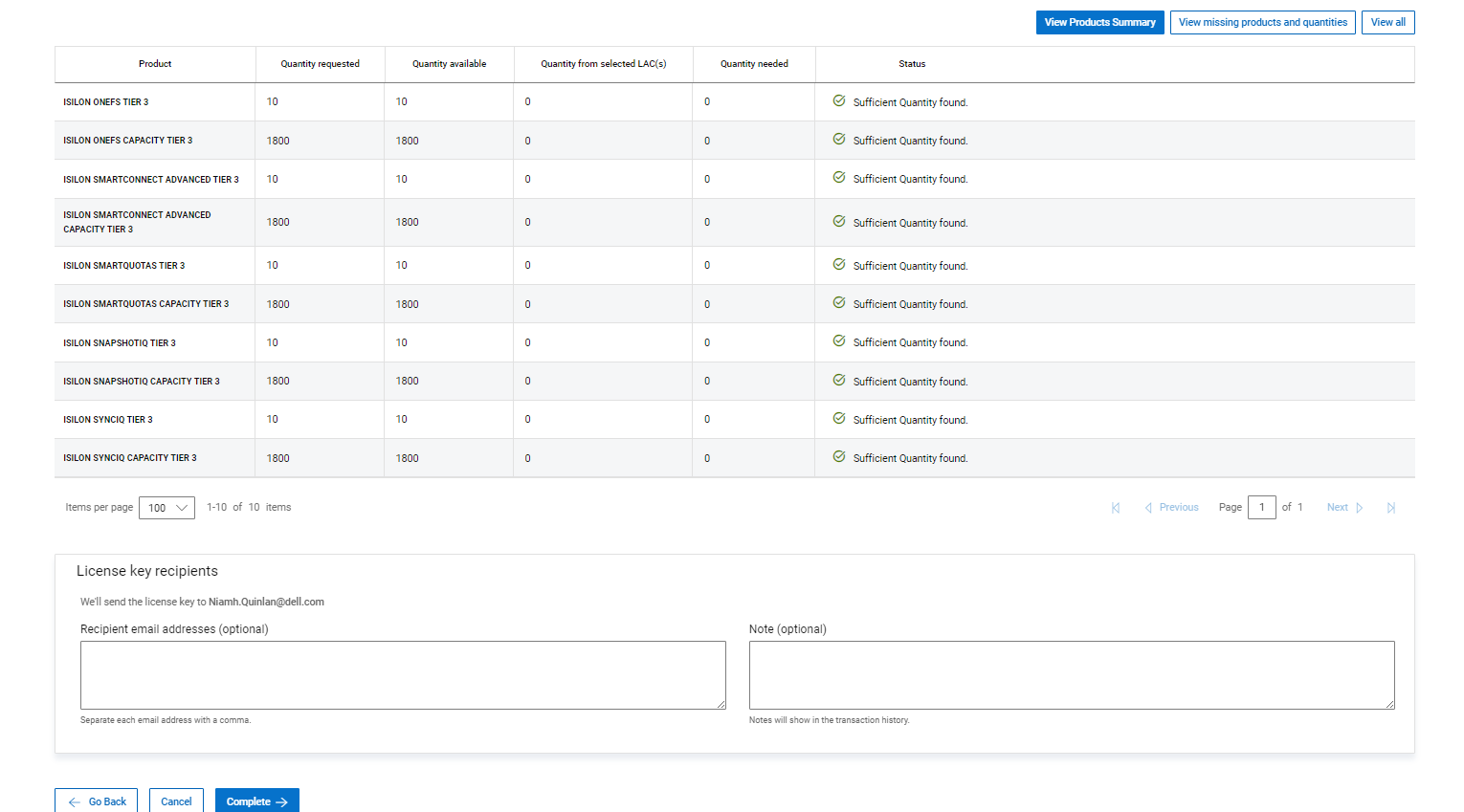This screenshot has width=1464, height=812.
Task: Click inside the Note text area
Action: (x=1071, y=674)
